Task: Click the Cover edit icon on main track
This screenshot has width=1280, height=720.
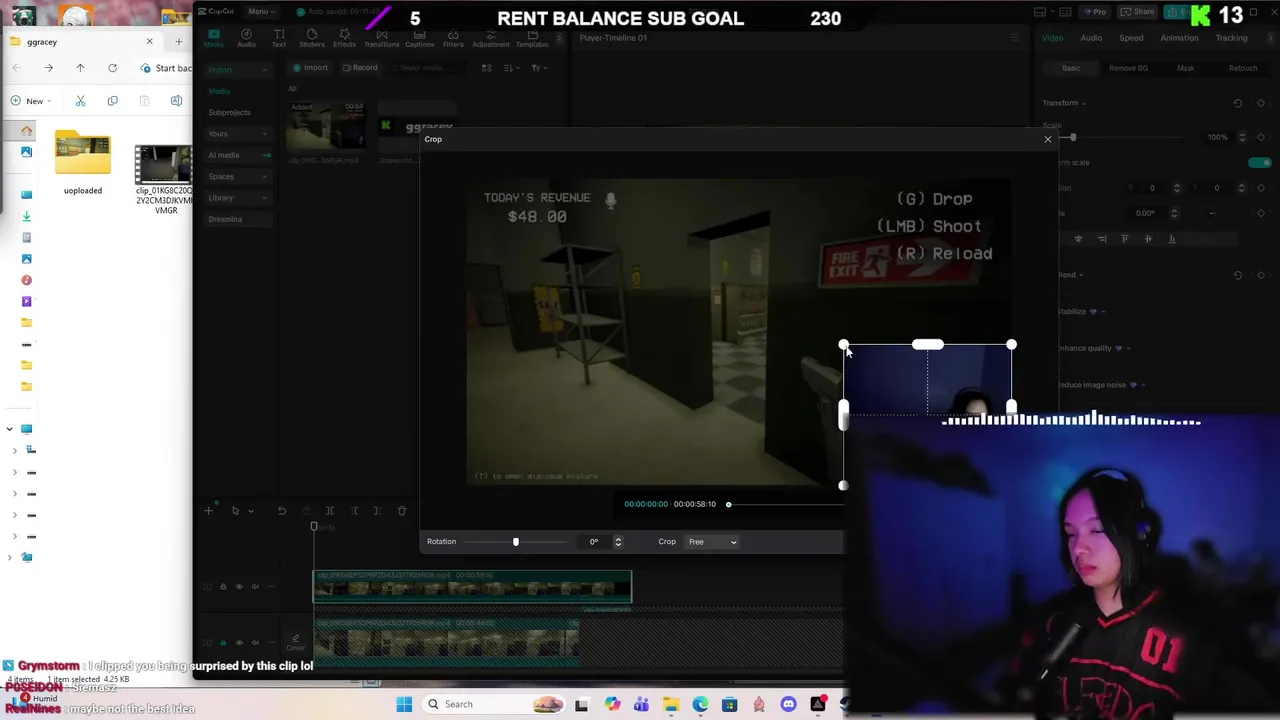Action: coord(295,642)
